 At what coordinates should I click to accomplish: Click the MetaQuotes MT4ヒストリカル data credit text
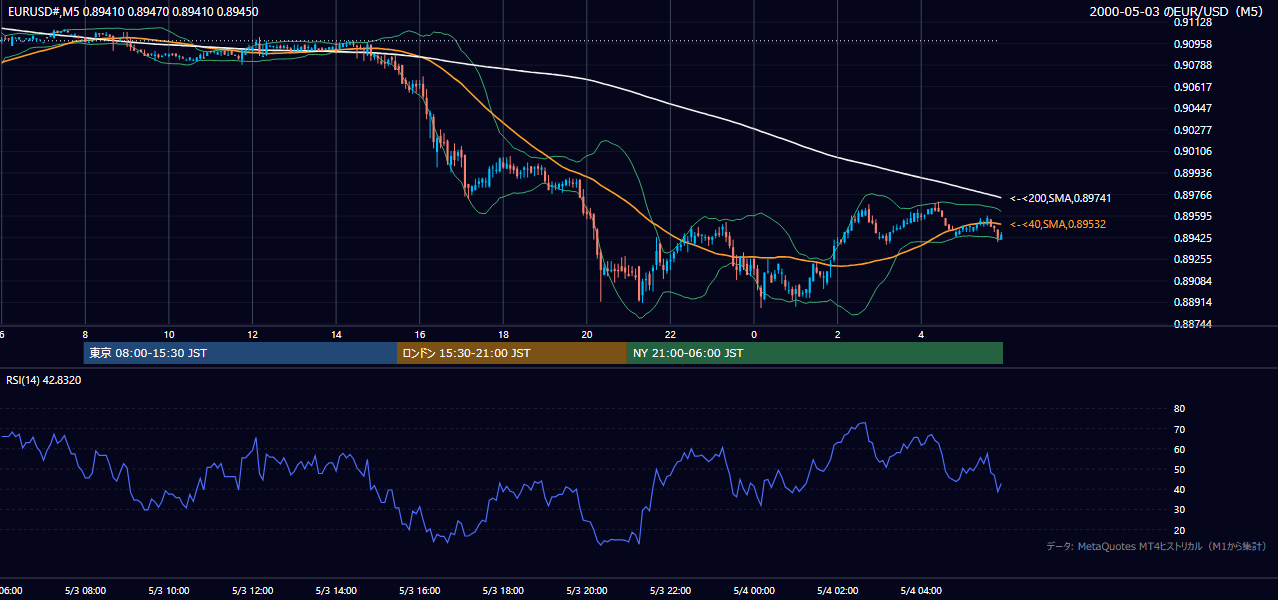tap(1156, 546)
